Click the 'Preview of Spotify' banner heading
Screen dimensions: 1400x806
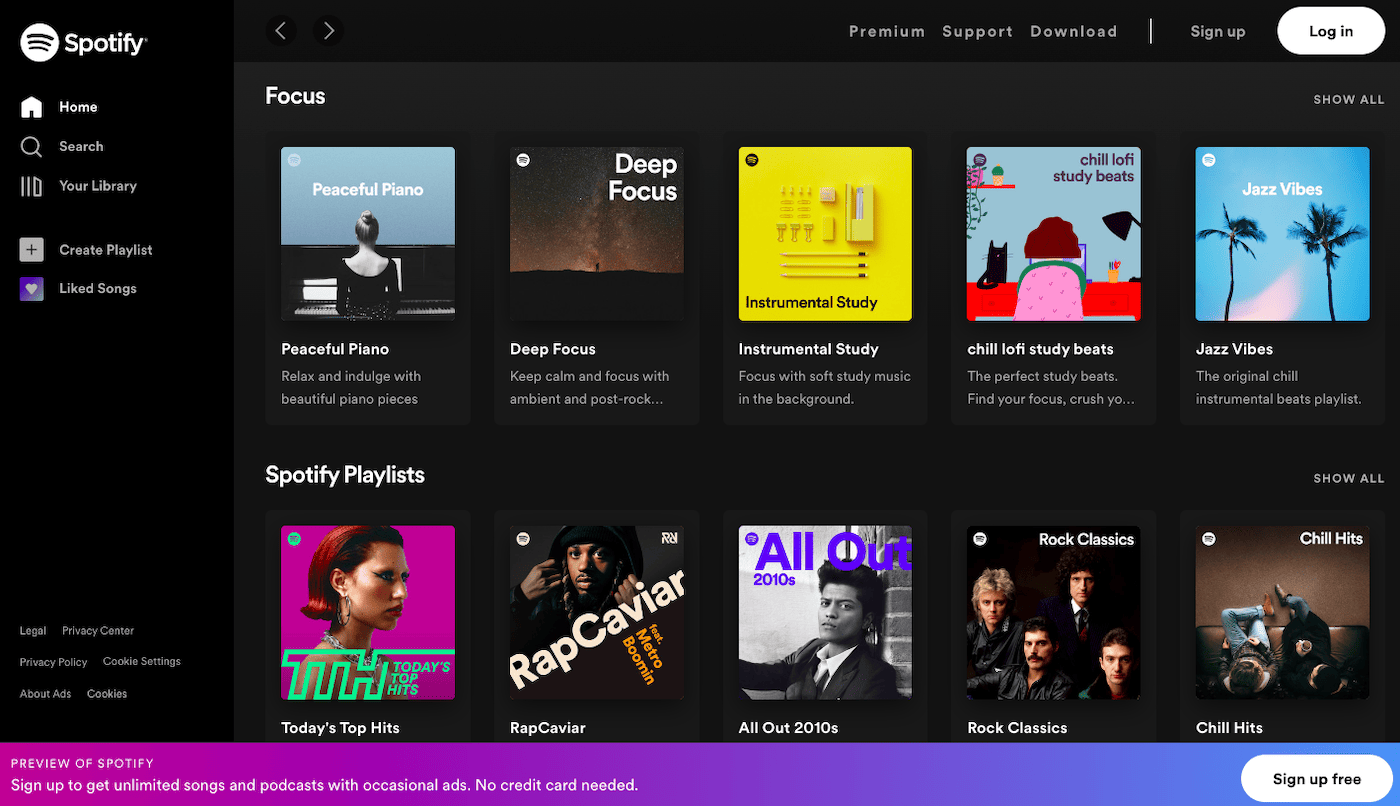click(82, 764)
